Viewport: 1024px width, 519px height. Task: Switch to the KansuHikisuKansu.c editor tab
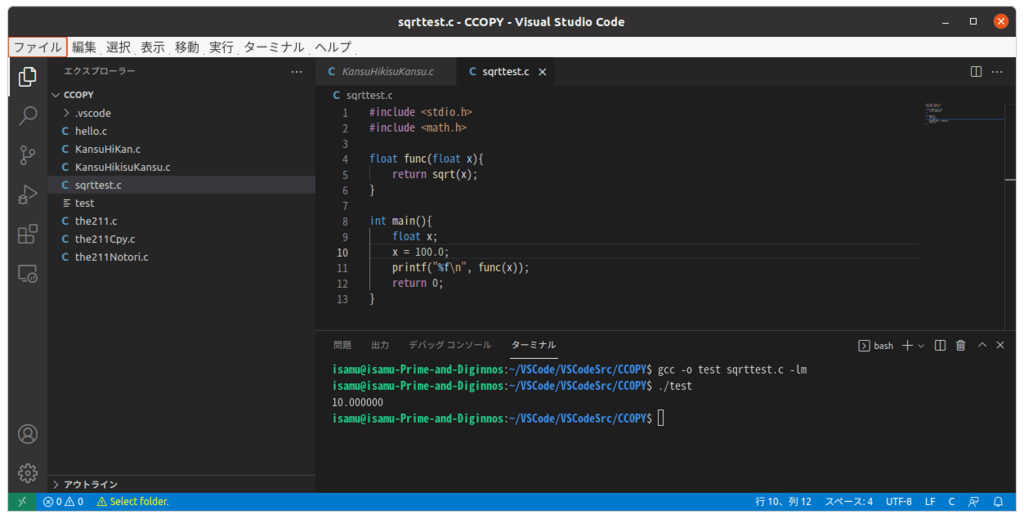[386, 72]
